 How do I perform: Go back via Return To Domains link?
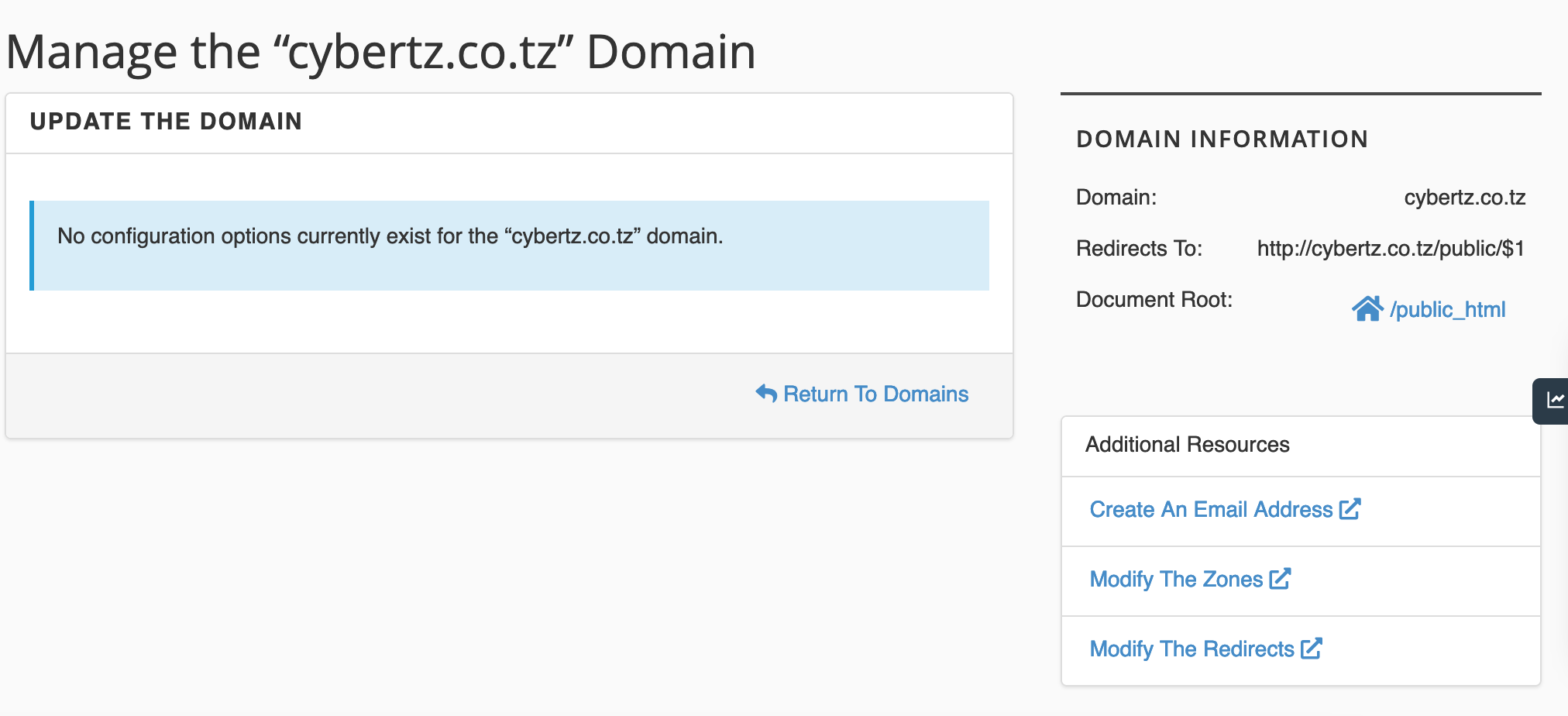click(875, 394)
